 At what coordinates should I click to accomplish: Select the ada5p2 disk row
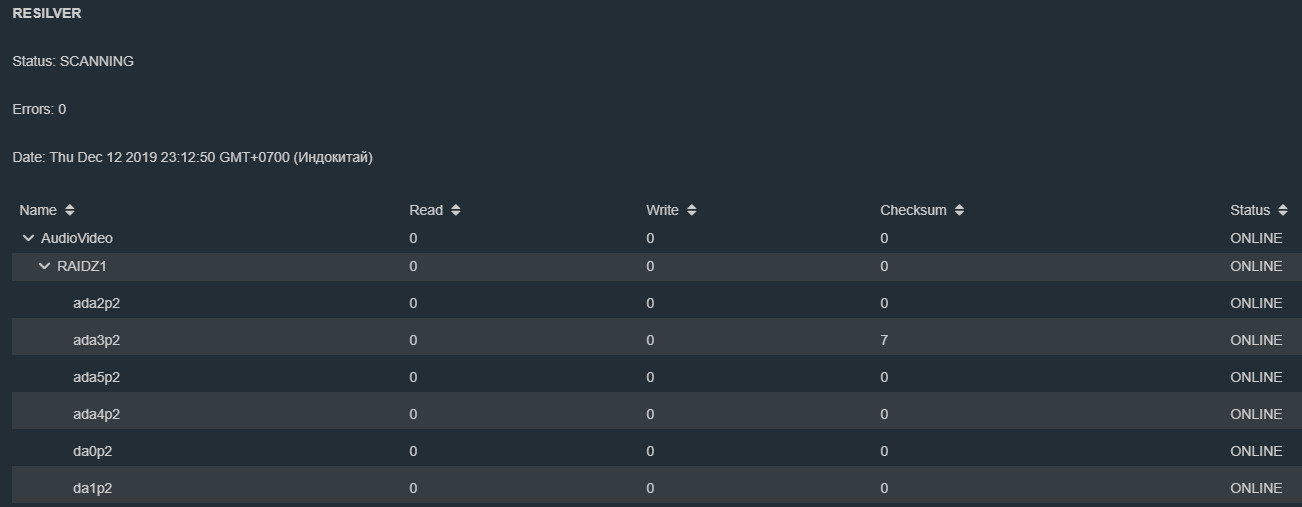click(x=96, y=377)
